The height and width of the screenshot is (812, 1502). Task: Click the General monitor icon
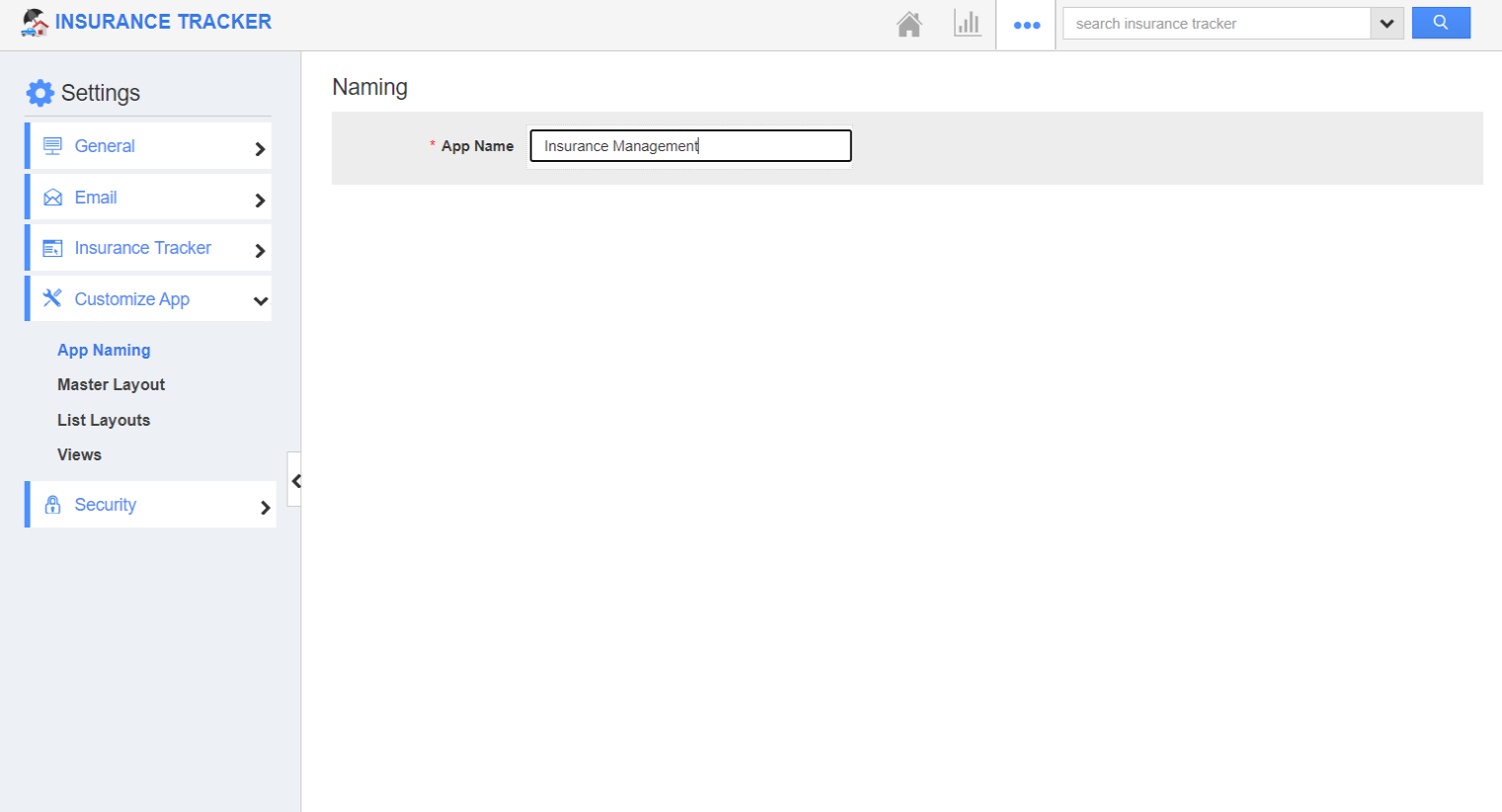click(x=52, y=146)
